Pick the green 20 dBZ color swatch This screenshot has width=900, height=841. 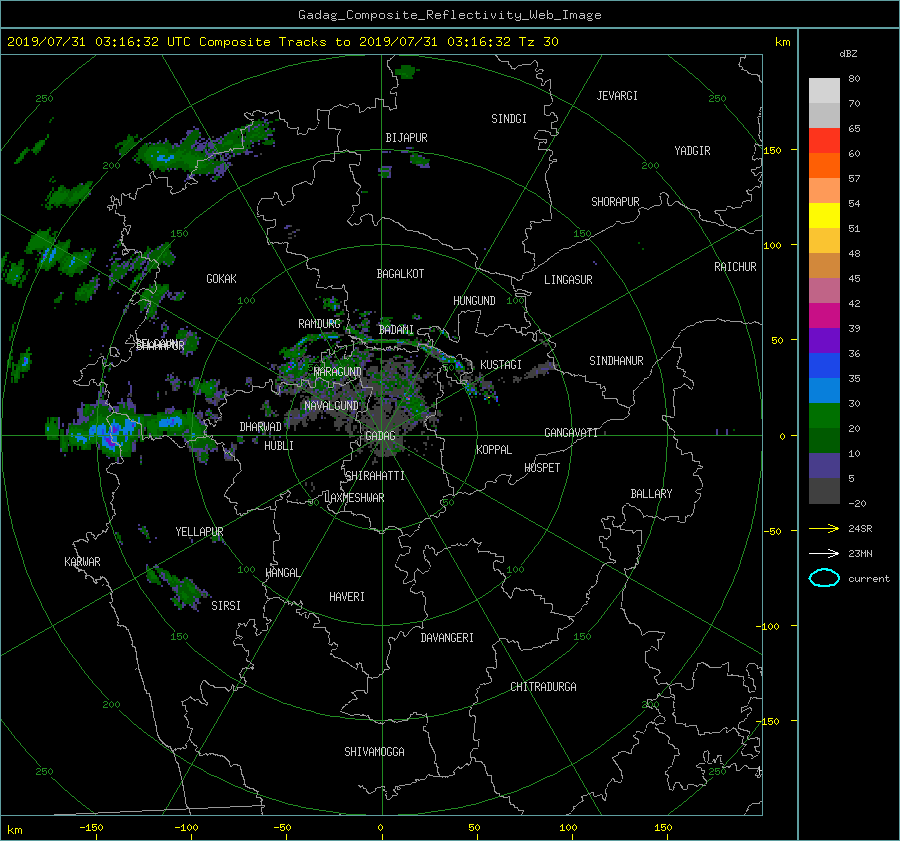coord(824,415)
